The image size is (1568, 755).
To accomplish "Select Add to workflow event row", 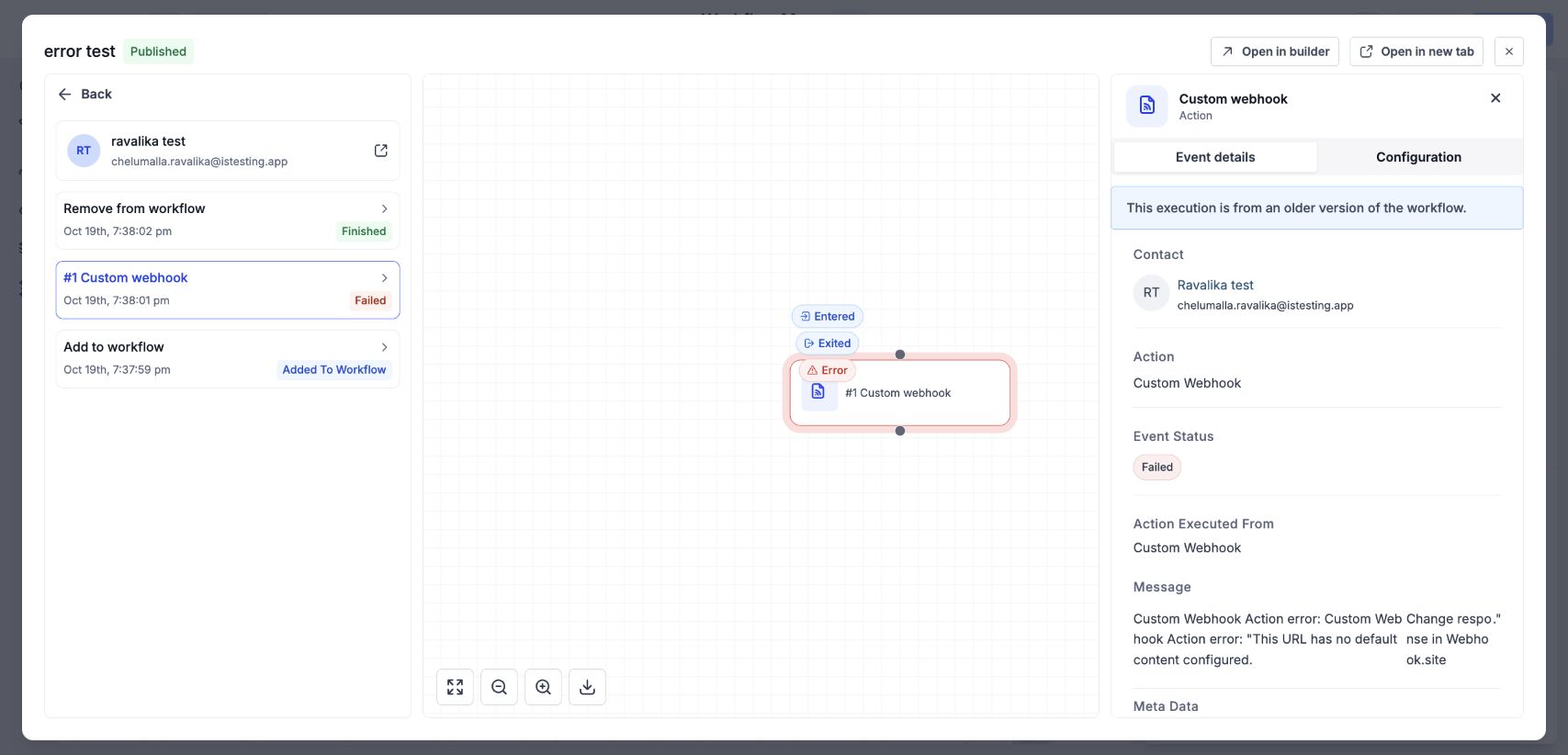I will point(228,359).
